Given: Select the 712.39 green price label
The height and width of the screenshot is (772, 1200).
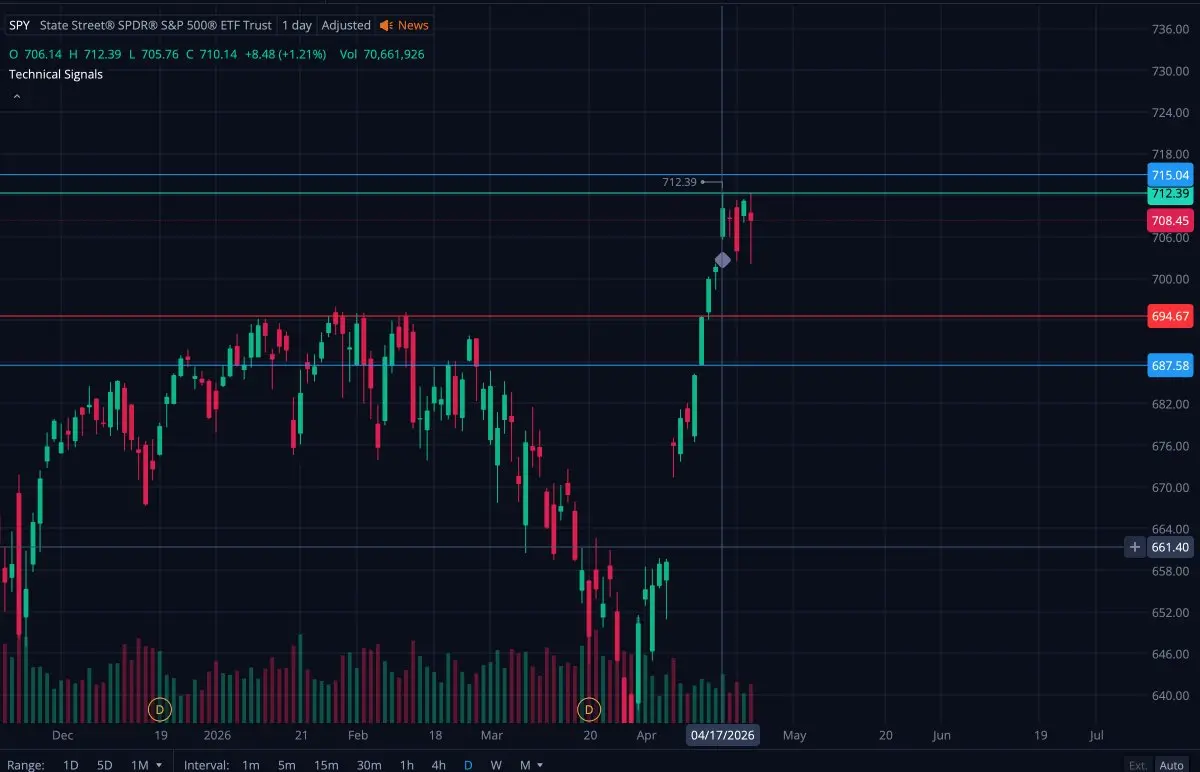Looking at the screenshot, I should point(1170,193).
